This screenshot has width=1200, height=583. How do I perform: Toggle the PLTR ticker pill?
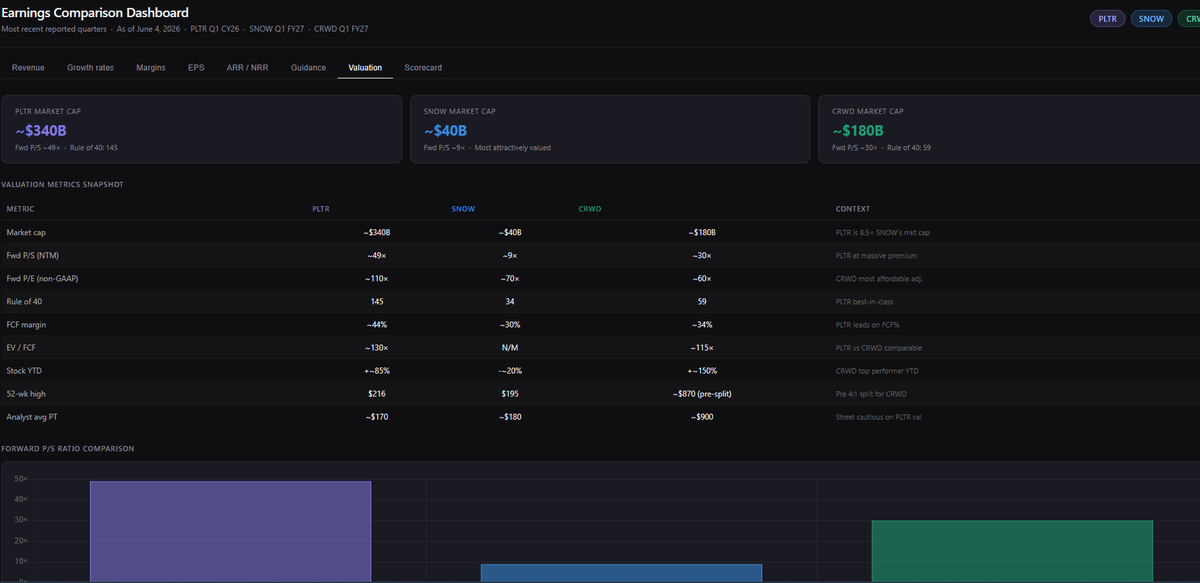click(1106, 18)
